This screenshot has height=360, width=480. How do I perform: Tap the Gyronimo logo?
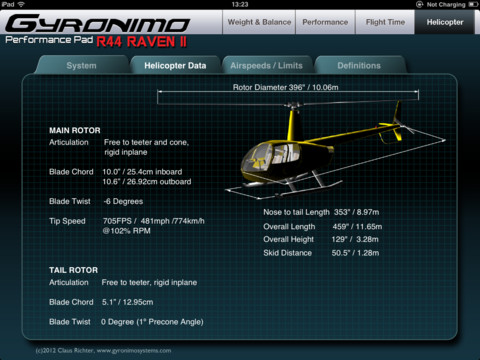(97, 23)
